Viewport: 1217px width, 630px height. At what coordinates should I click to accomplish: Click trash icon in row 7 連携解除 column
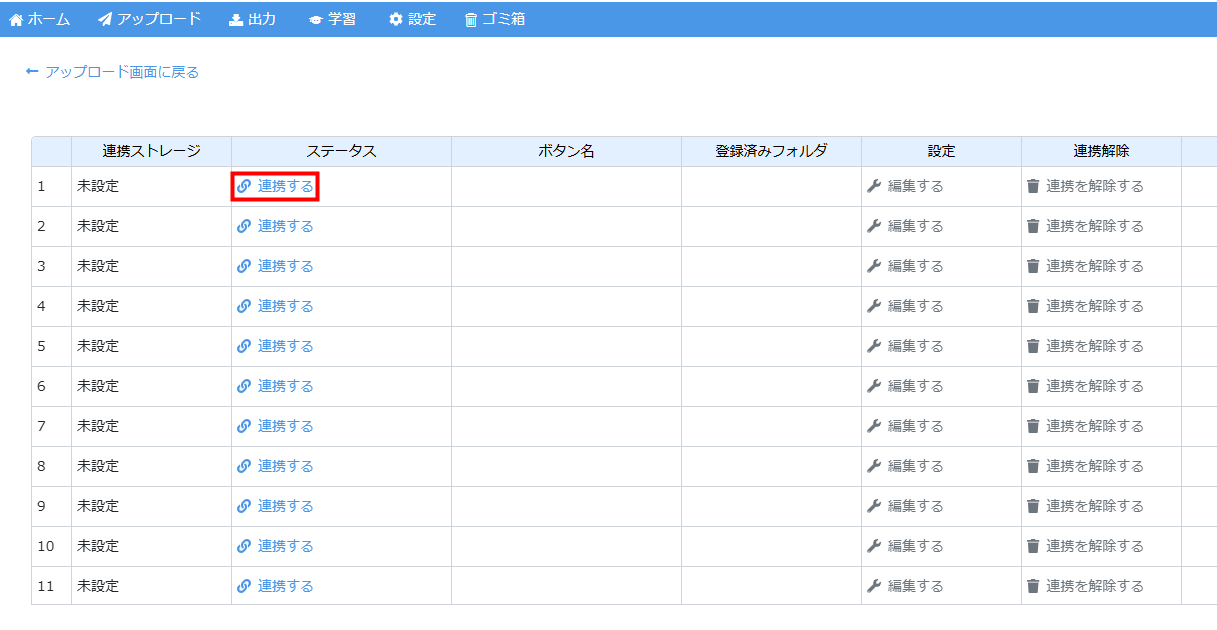[1033, 426]
